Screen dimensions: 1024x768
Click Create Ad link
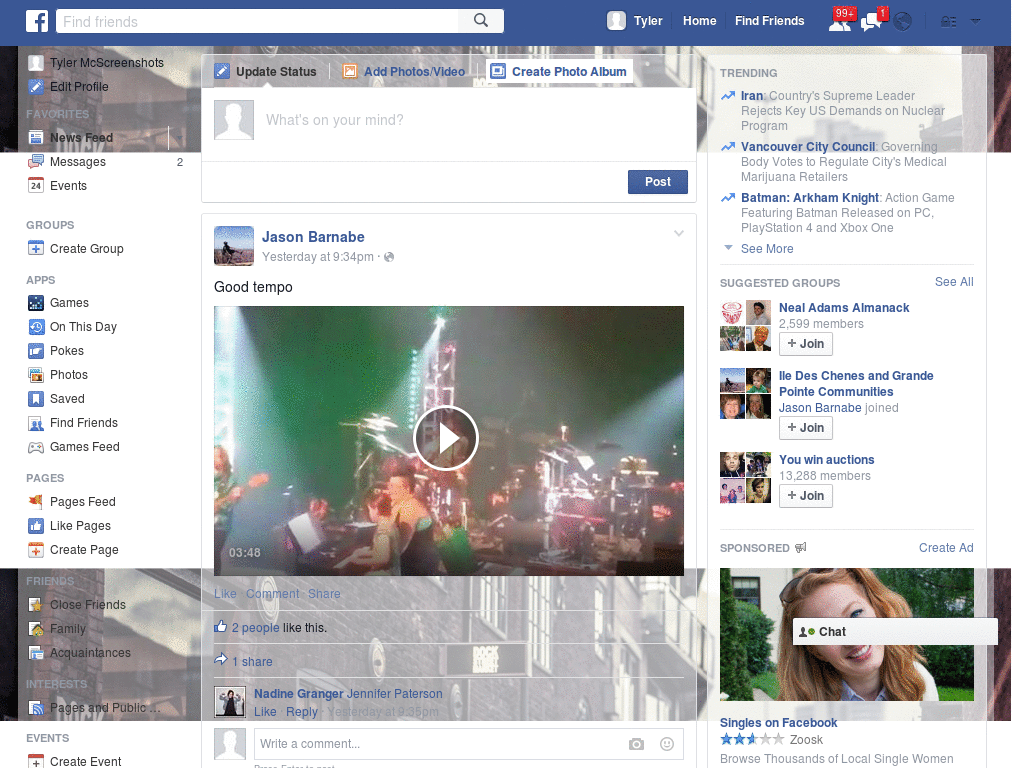[946, 548]
